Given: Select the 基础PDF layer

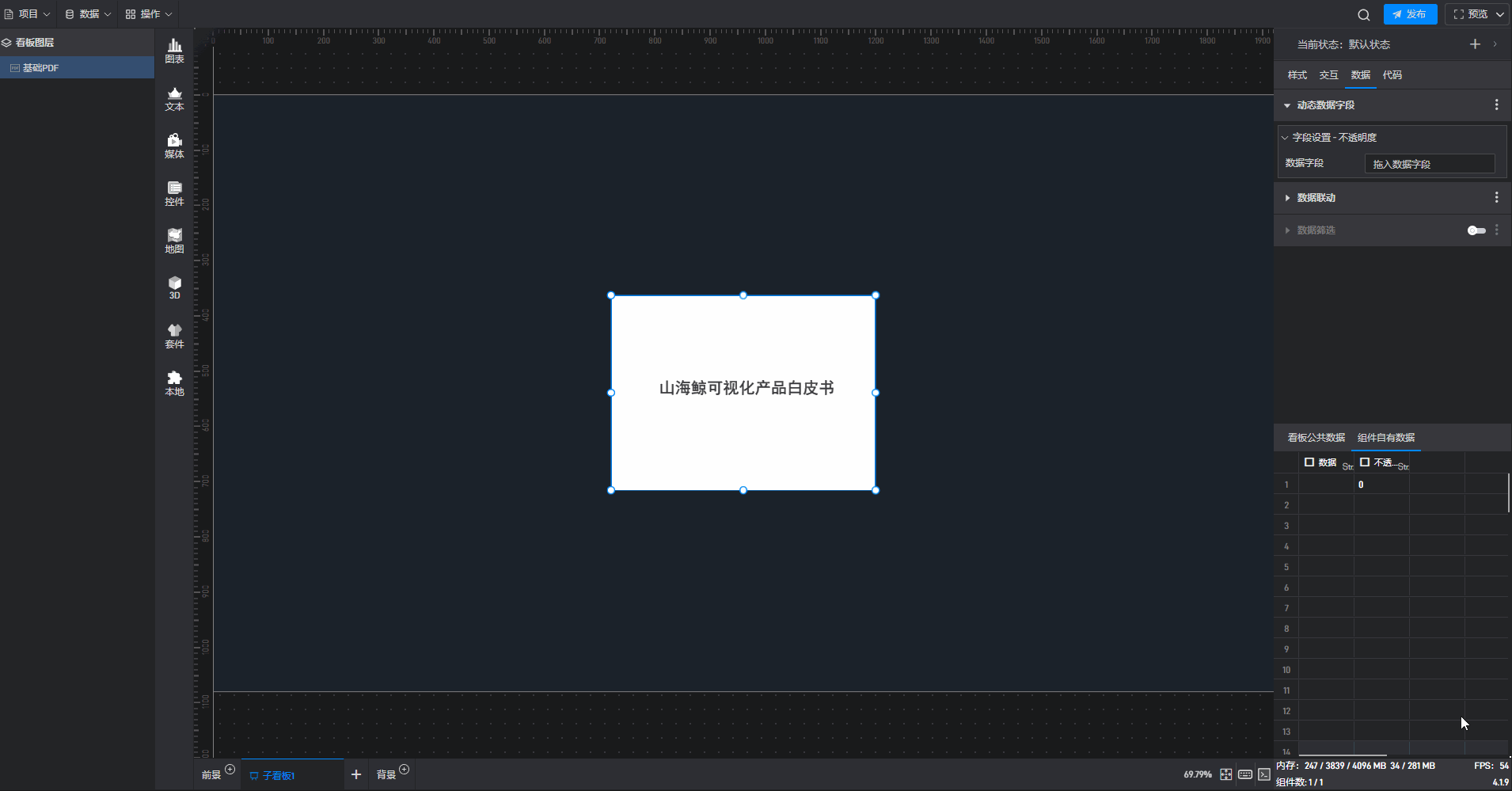Looking at the screenshot, I should point(77,68).
